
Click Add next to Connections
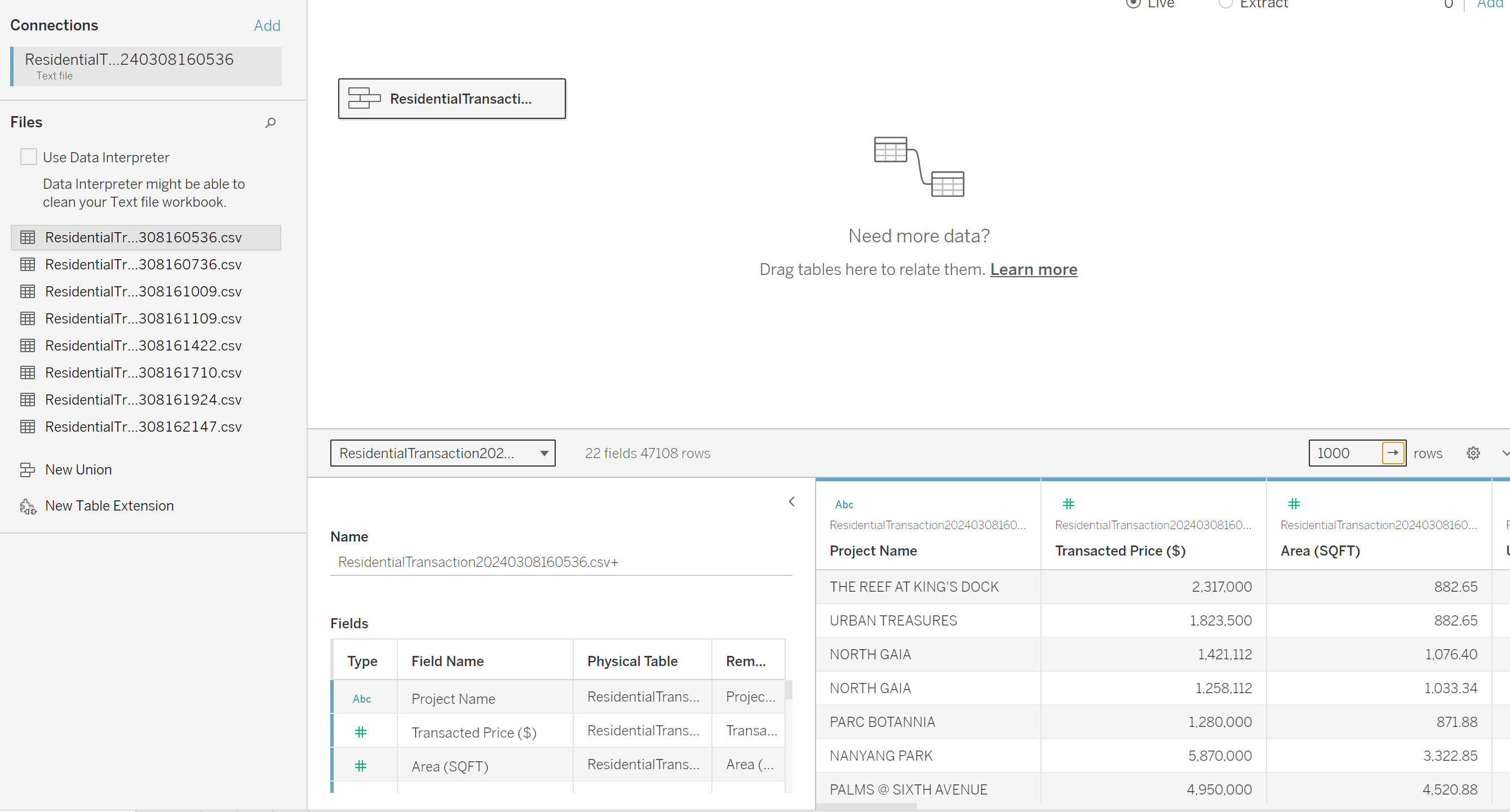267,26
